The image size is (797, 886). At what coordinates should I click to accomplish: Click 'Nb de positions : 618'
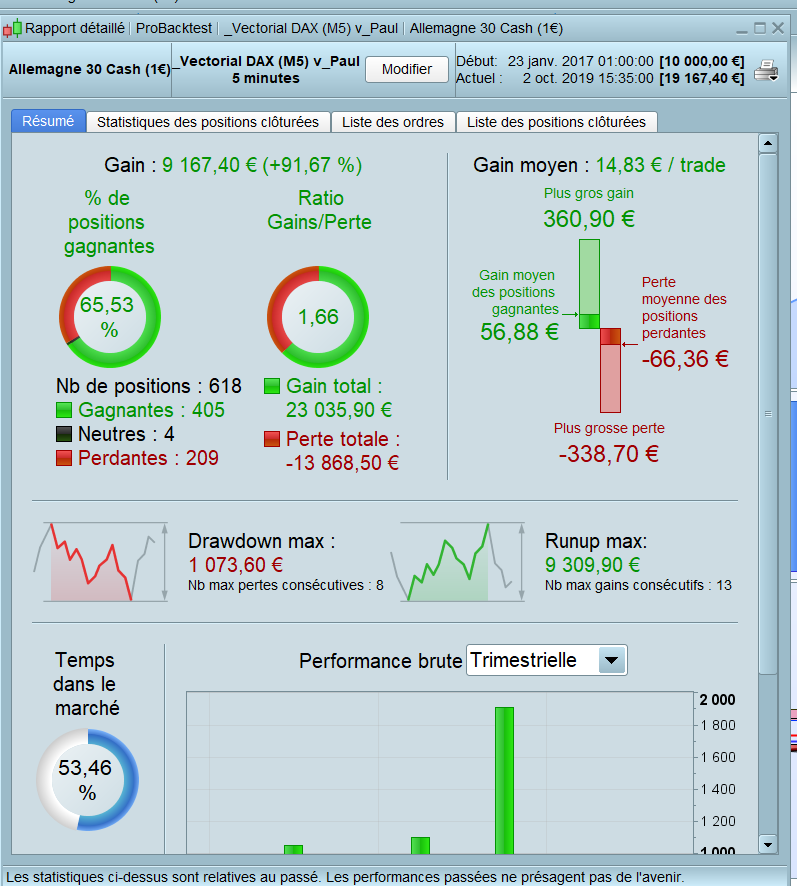(x=149, y=386)
